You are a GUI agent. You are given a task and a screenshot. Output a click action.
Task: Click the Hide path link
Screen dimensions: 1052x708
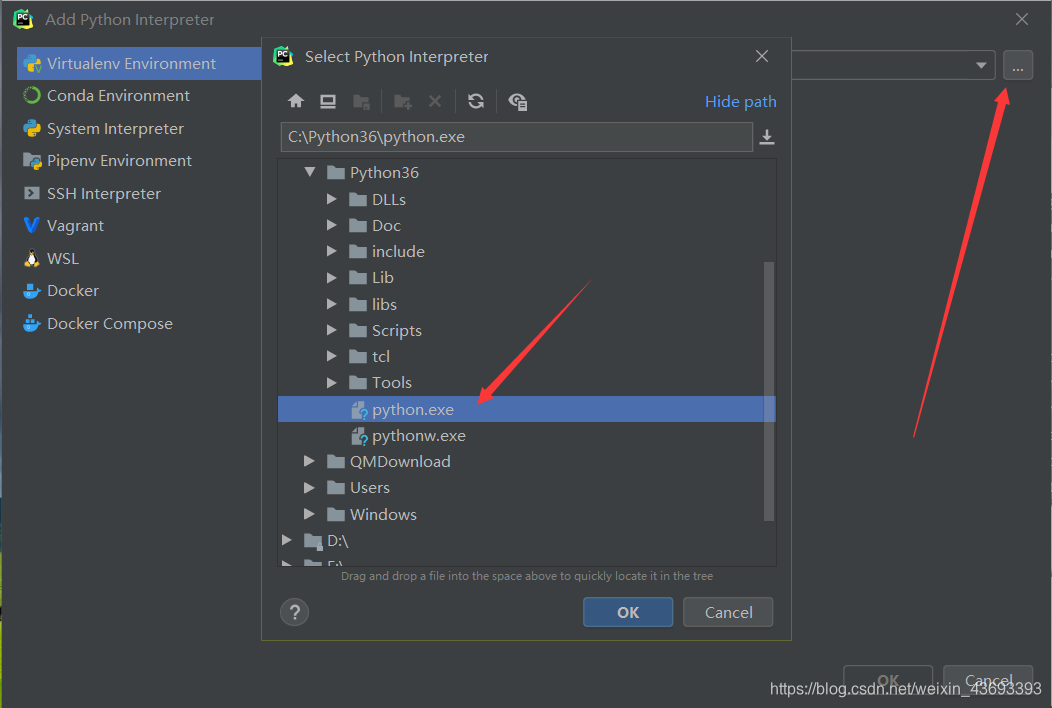point(741,101)
